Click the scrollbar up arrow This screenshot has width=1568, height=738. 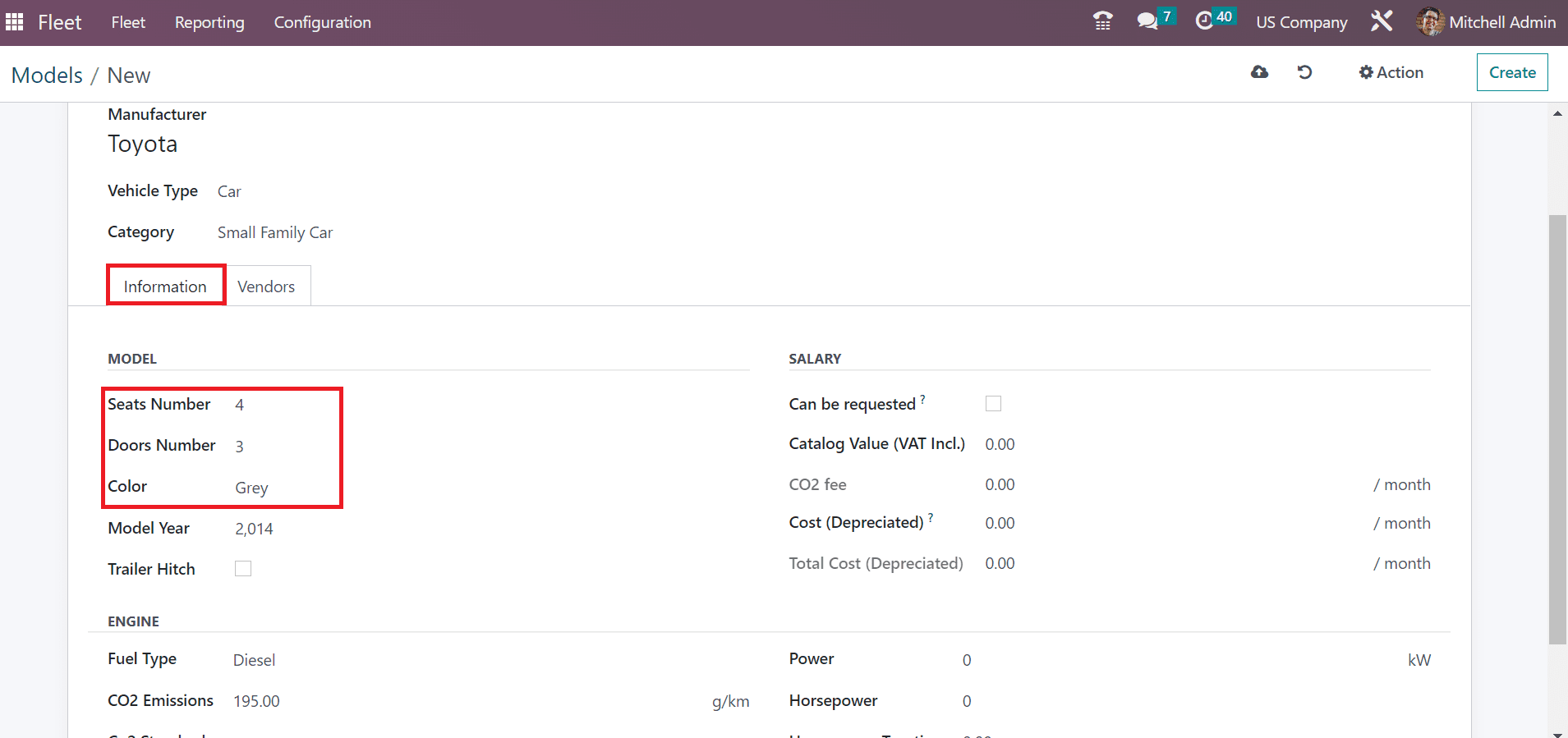pos(1557,113)
